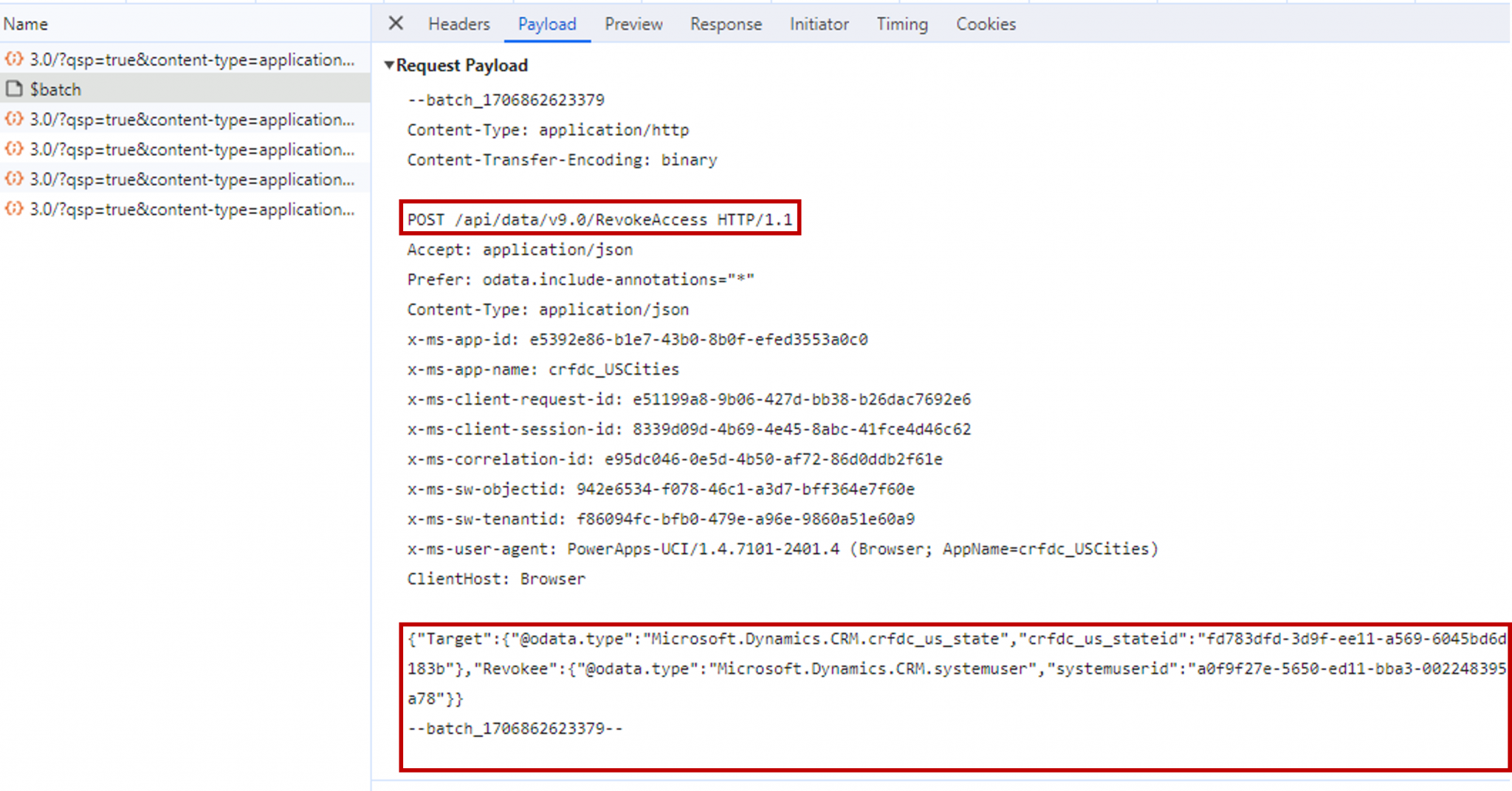
Task: Close the request details panel
Action: click(x=396, y=24)
